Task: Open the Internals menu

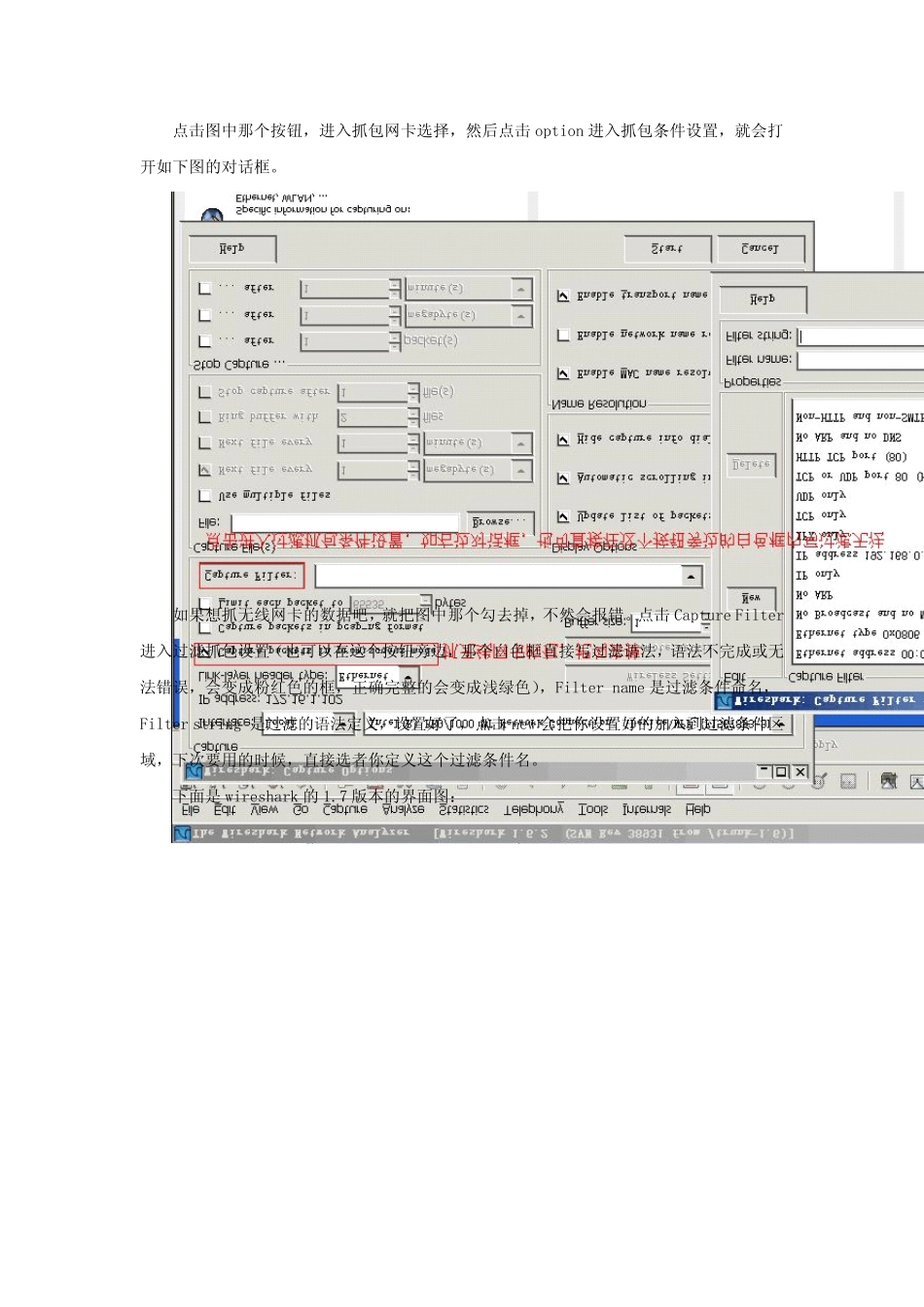Action: pyautogui.click(x=647, y=810)
